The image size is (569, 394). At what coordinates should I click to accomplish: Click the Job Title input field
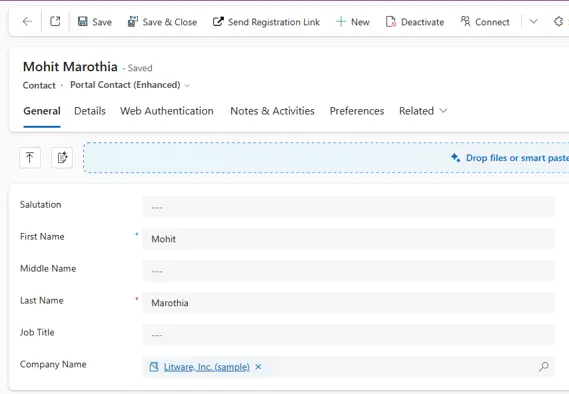348,335
